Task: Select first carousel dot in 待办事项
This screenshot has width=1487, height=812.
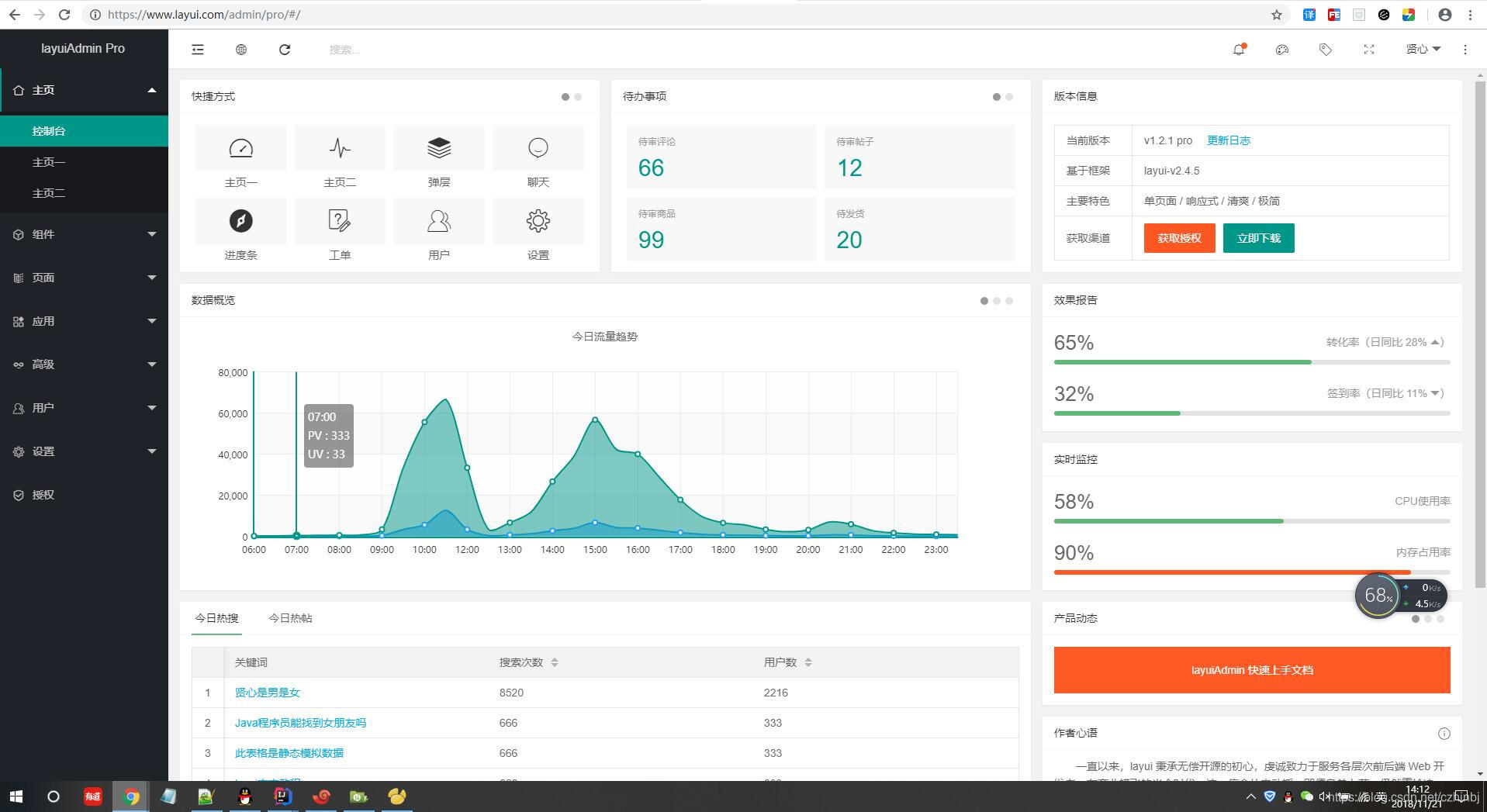Action: click(997, 97)
